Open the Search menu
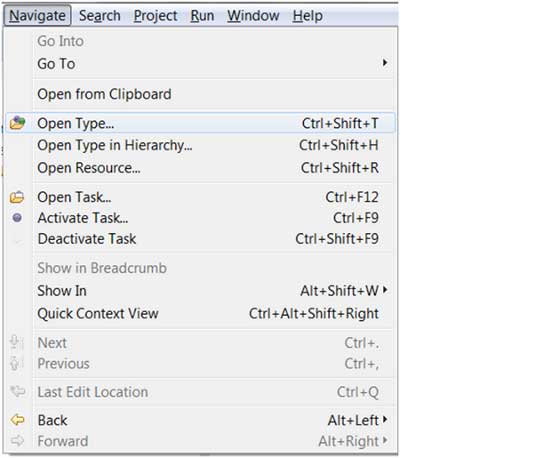 coord(100,15)
